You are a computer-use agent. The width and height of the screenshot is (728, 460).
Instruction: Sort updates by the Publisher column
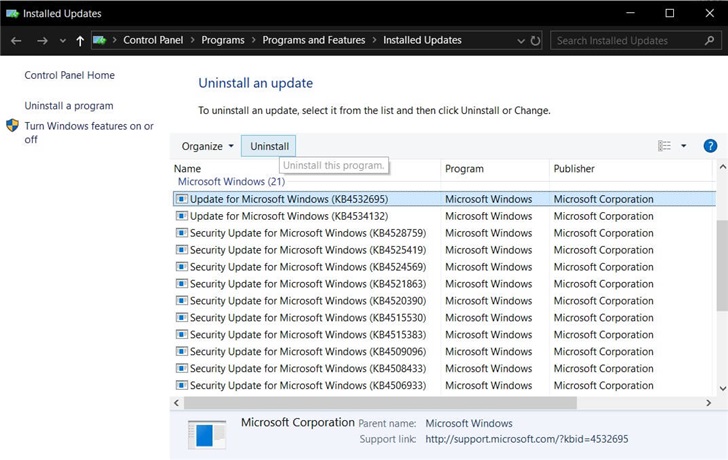[x=574, y=169]
